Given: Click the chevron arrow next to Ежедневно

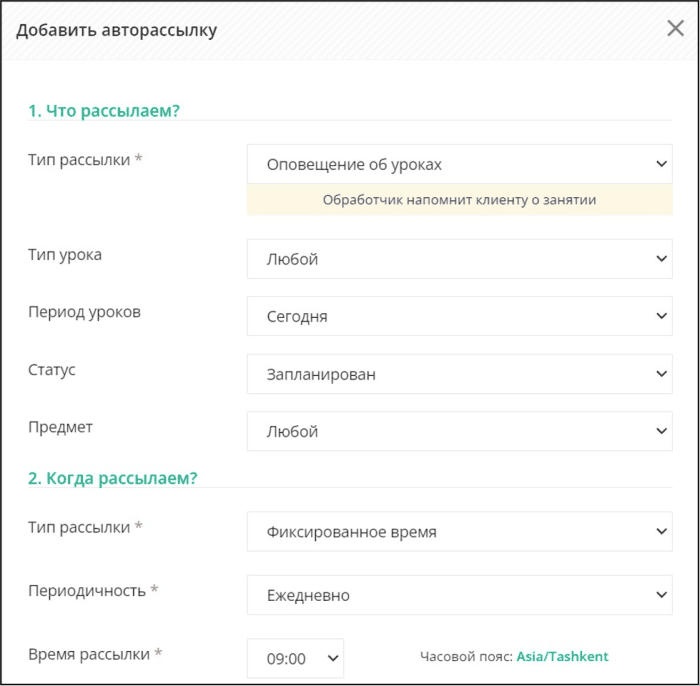Looking at the screenshot, I should click(x=661, y=595).
